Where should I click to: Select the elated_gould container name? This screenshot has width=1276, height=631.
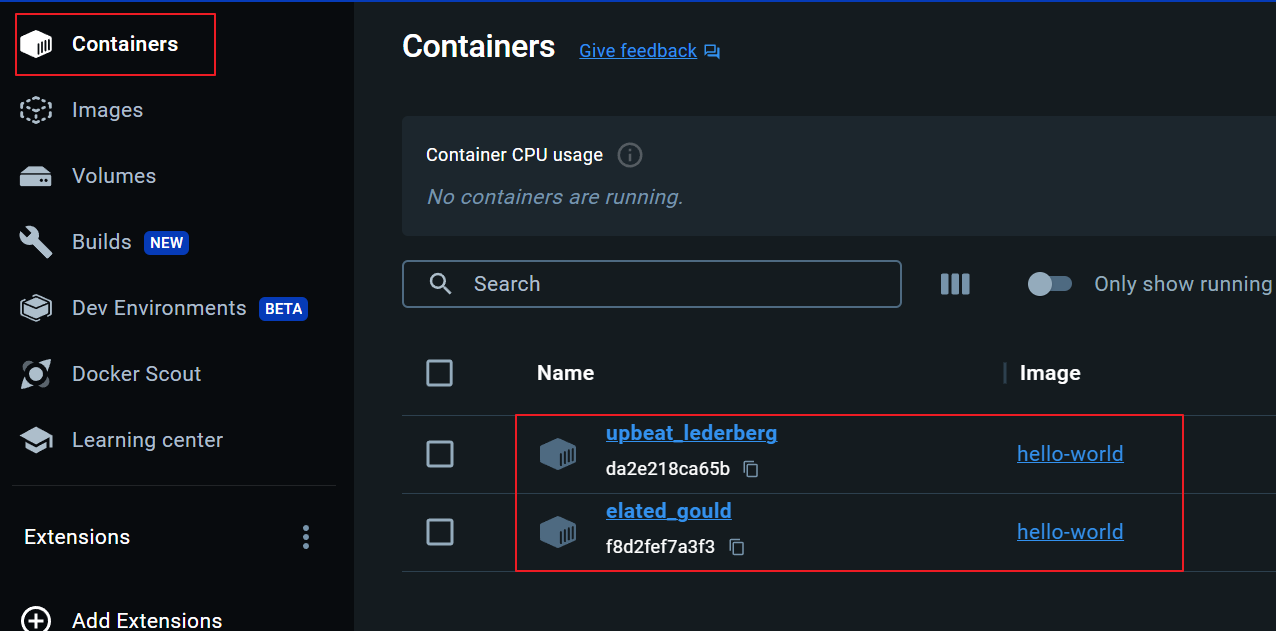(x=668, y=510)
